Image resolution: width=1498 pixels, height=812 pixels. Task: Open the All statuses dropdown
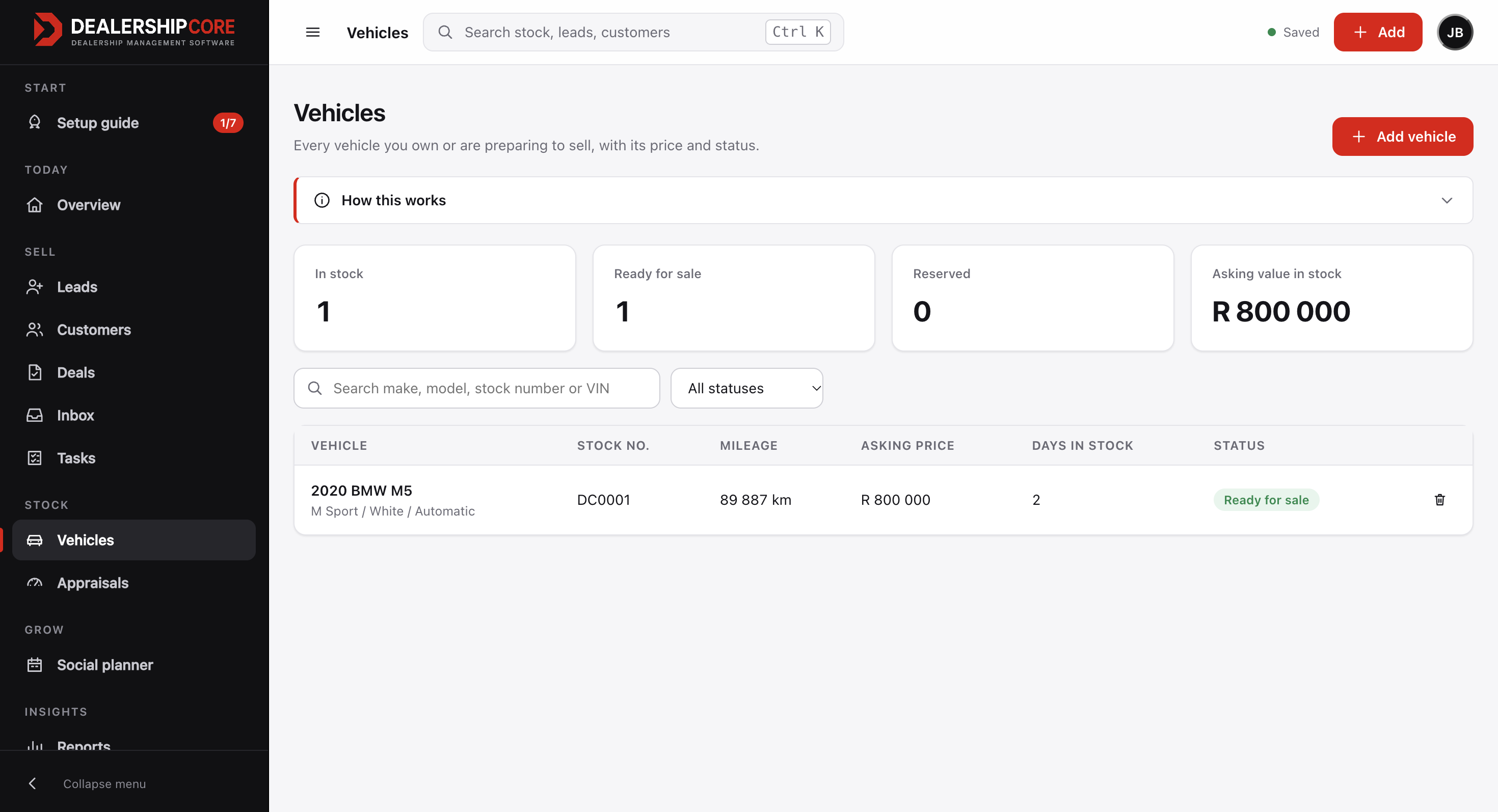tap(746, 388)
